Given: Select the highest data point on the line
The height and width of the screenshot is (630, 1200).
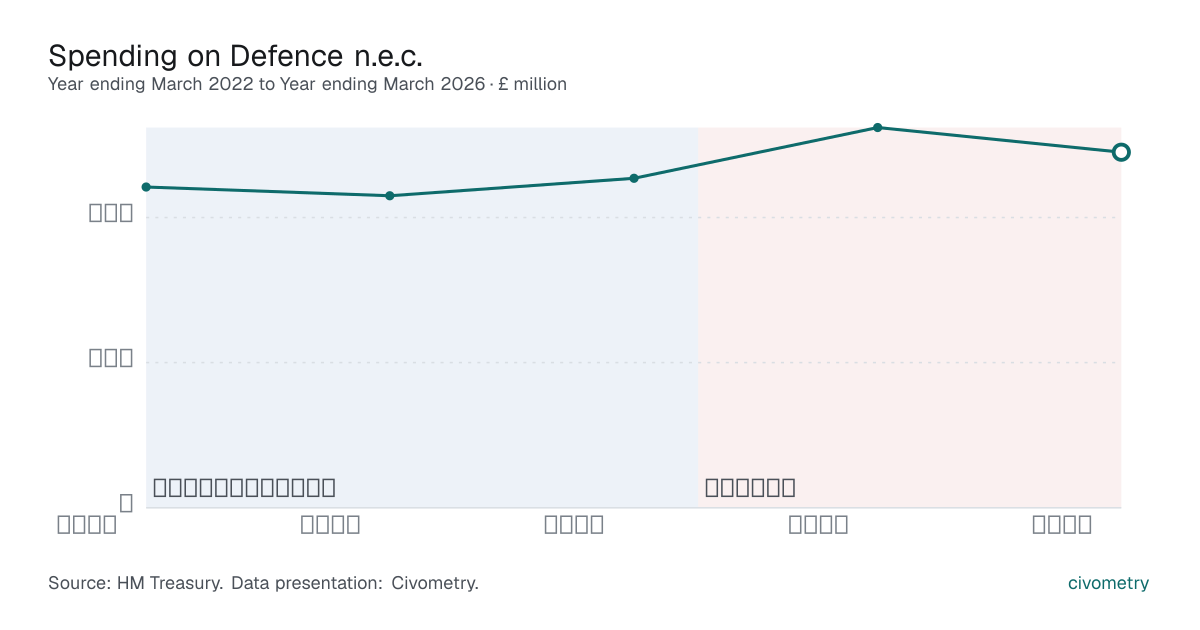Looking at the screenshot, I should pos(878,128).
